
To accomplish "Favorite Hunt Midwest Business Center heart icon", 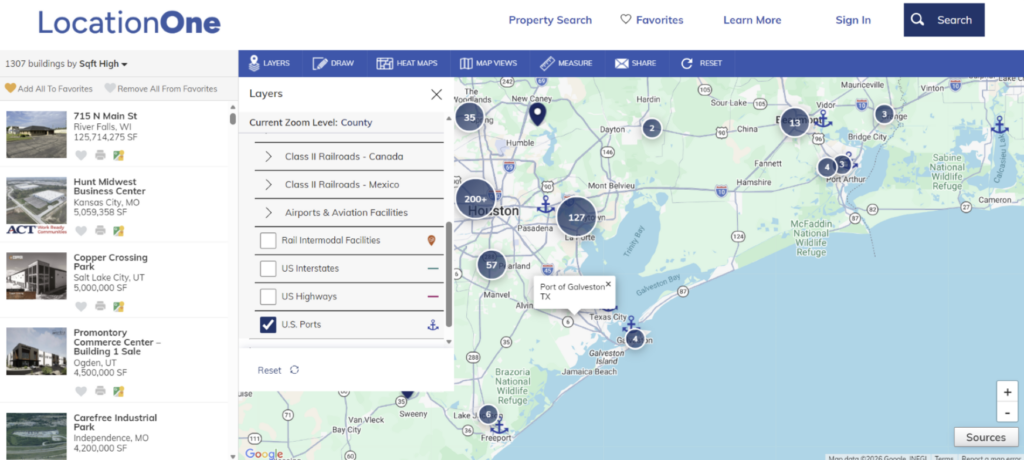I will point(81,231).
